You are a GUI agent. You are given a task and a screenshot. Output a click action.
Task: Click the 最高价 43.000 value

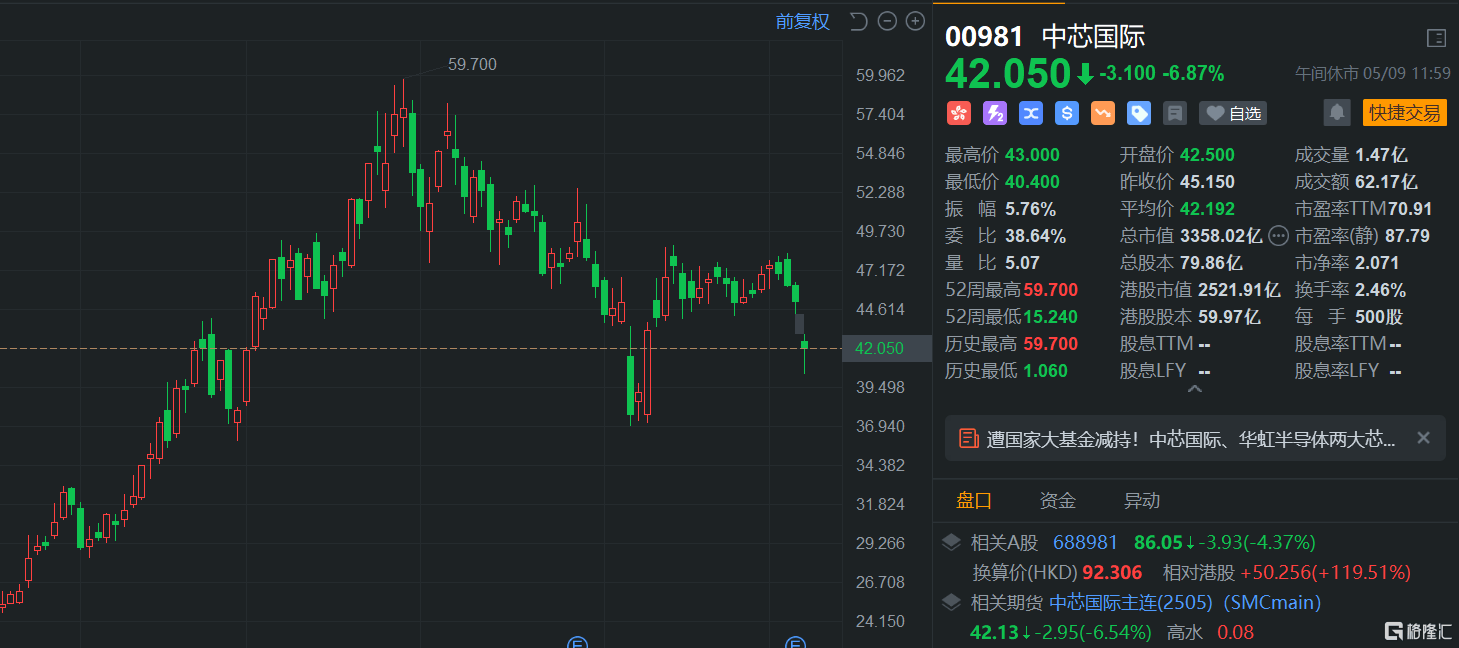pyautogui.click(x=1032, y=155)
